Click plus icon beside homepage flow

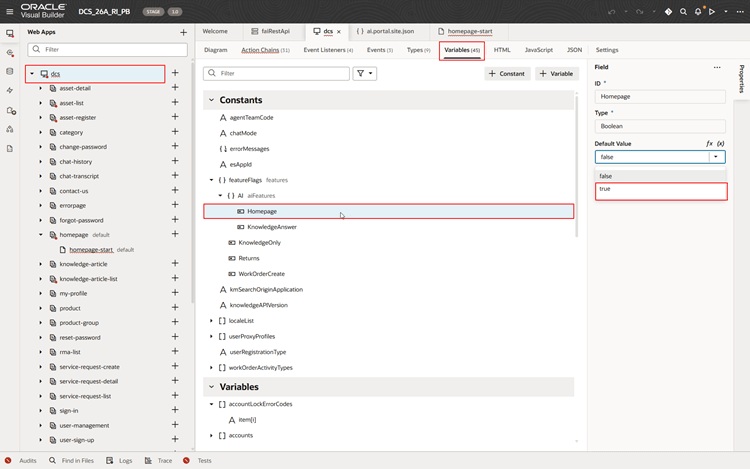tap(175, 234)
